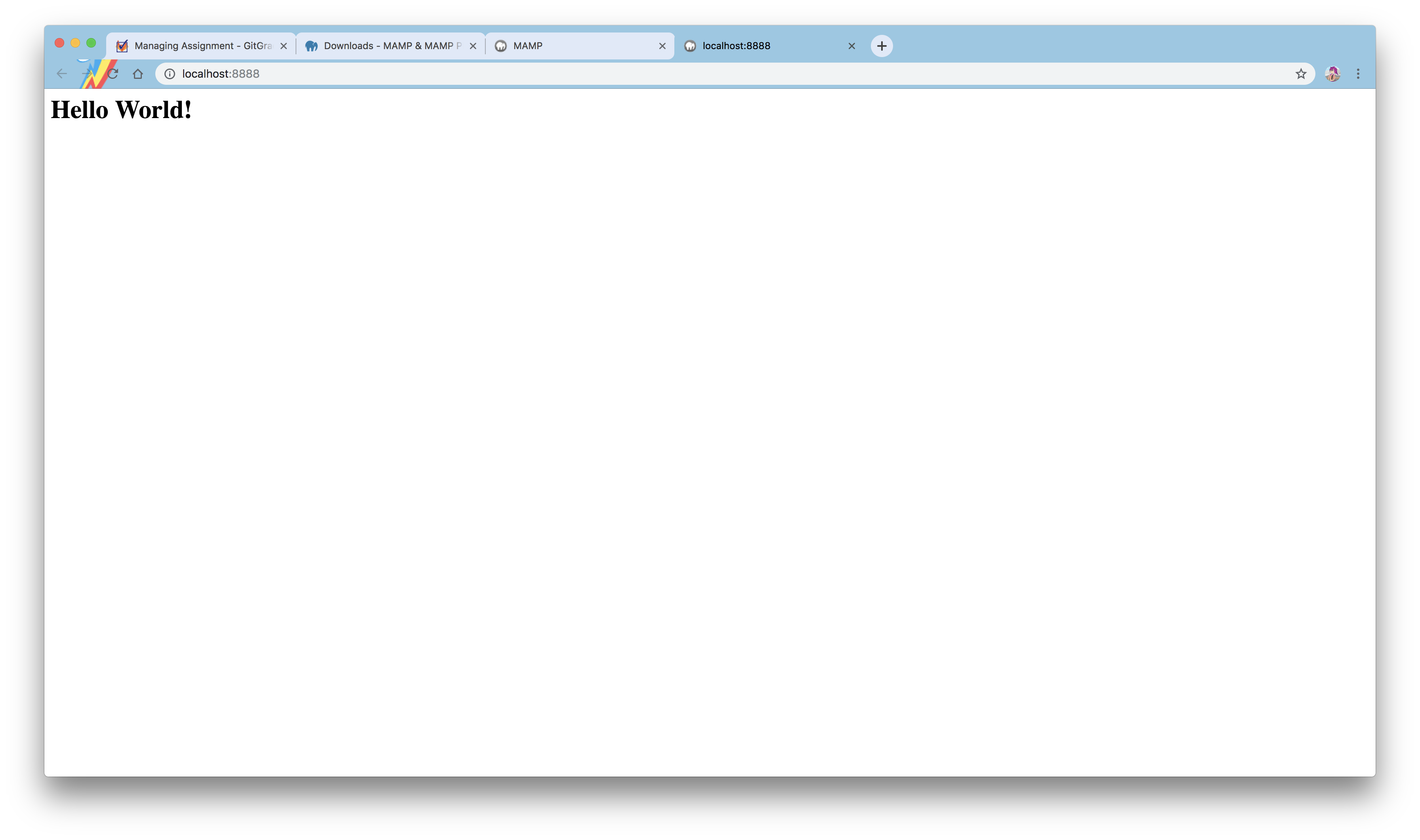Open Chrome three-dot menu
This screenshot has height=840, width=1420.
1358,74
